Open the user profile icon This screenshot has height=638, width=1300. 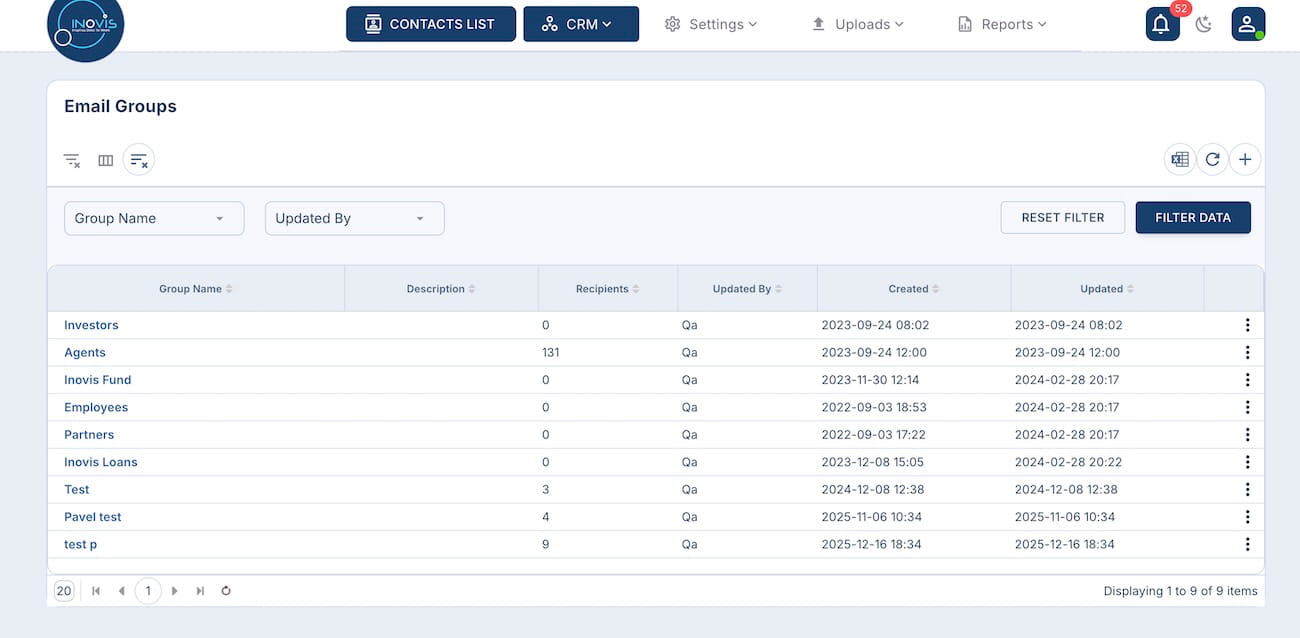(x=1247, y=24)
